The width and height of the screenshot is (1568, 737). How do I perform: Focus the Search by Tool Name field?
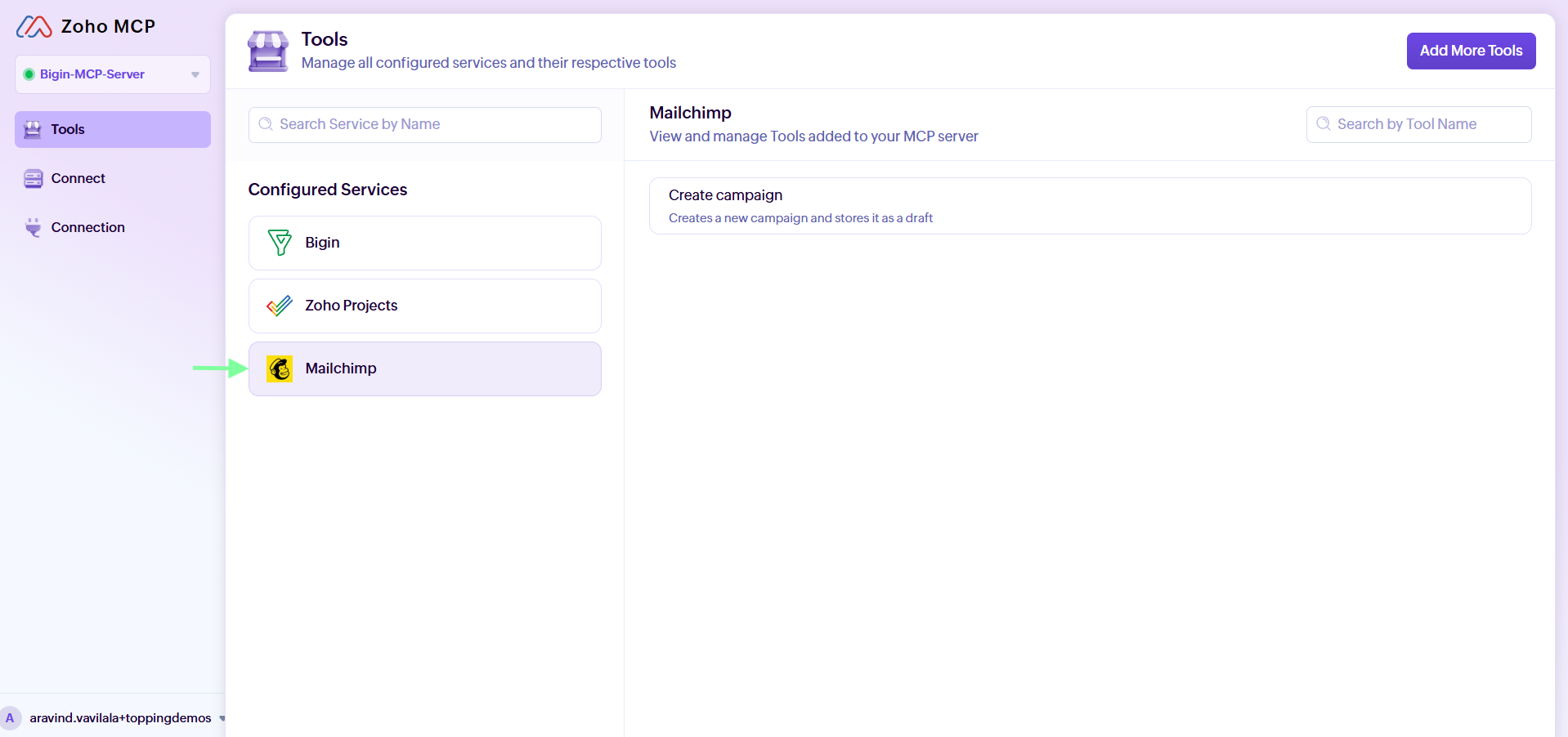[x=1418, y=124]
